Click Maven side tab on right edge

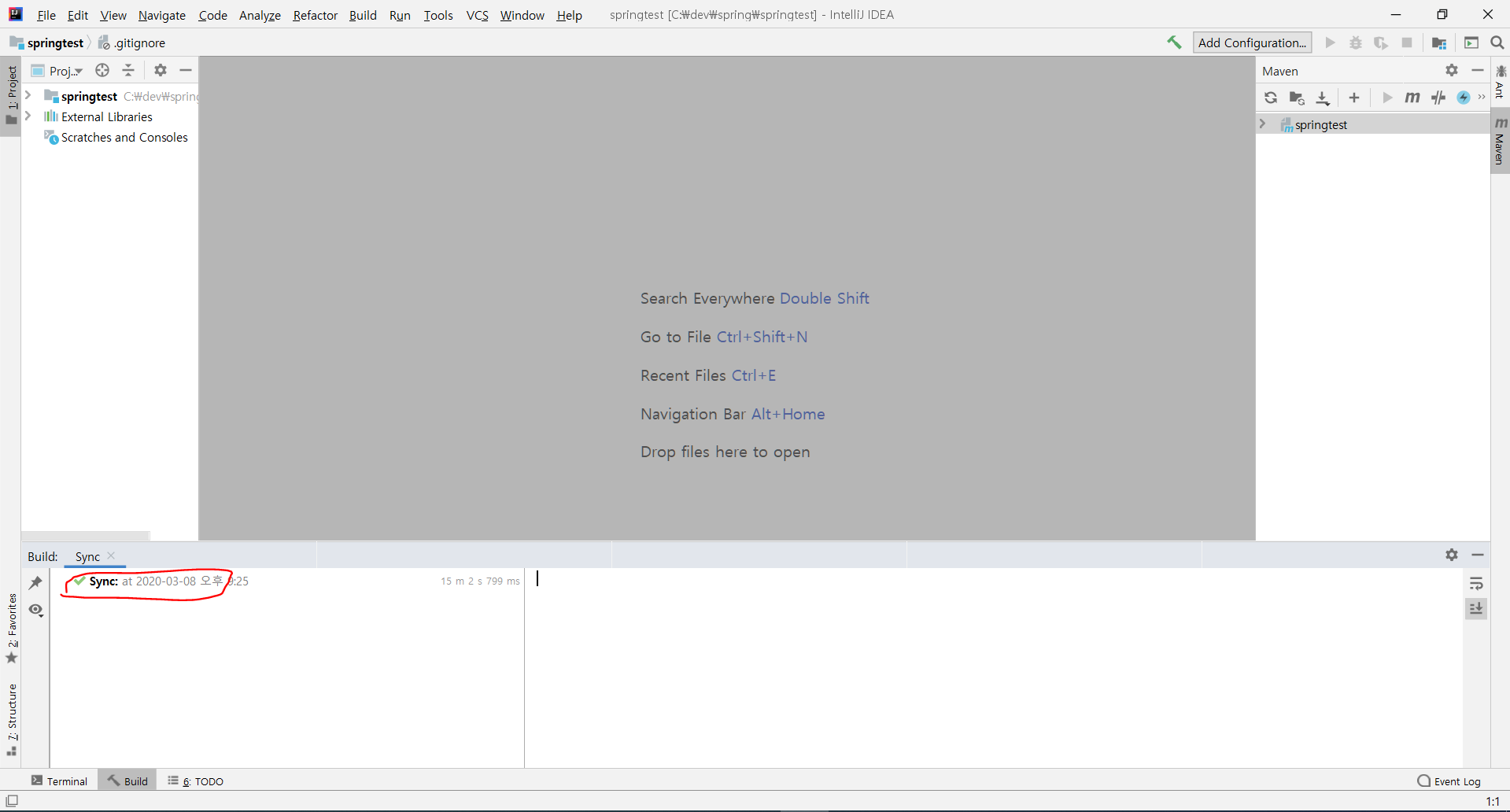pos(1500,141)
